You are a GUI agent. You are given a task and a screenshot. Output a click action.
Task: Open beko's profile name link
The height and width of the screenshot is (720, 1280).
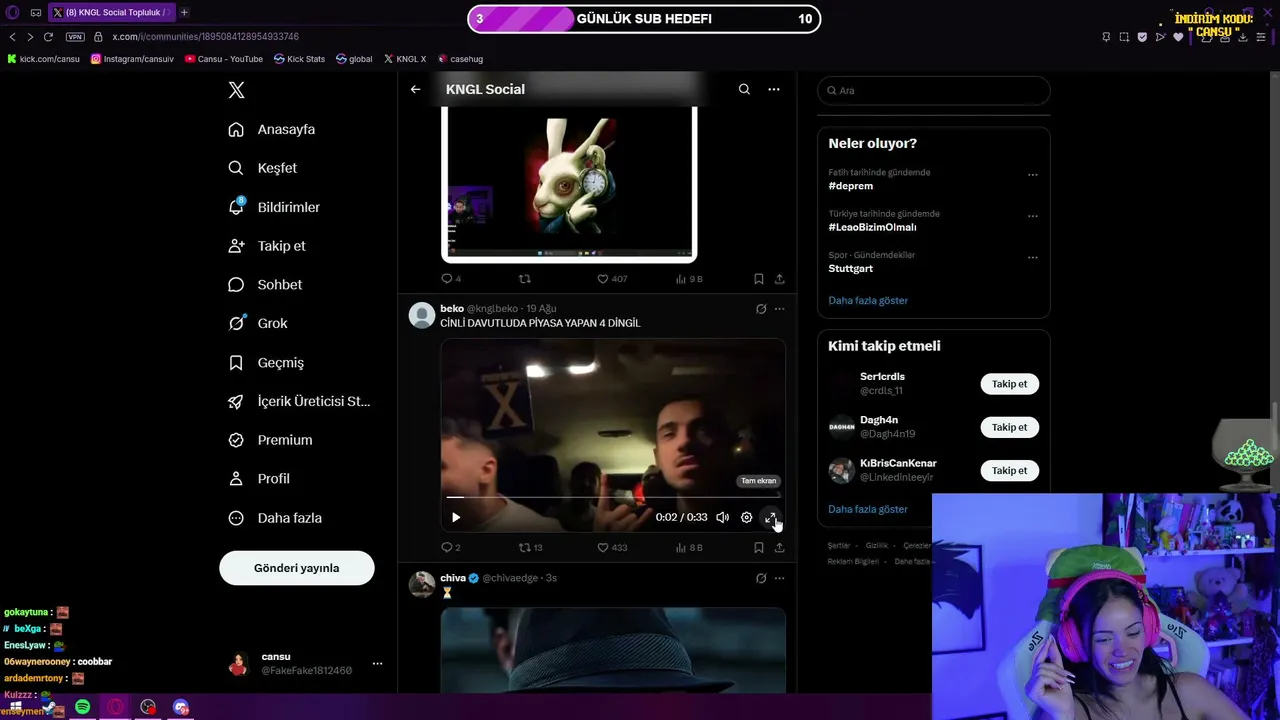pos(452,309)
